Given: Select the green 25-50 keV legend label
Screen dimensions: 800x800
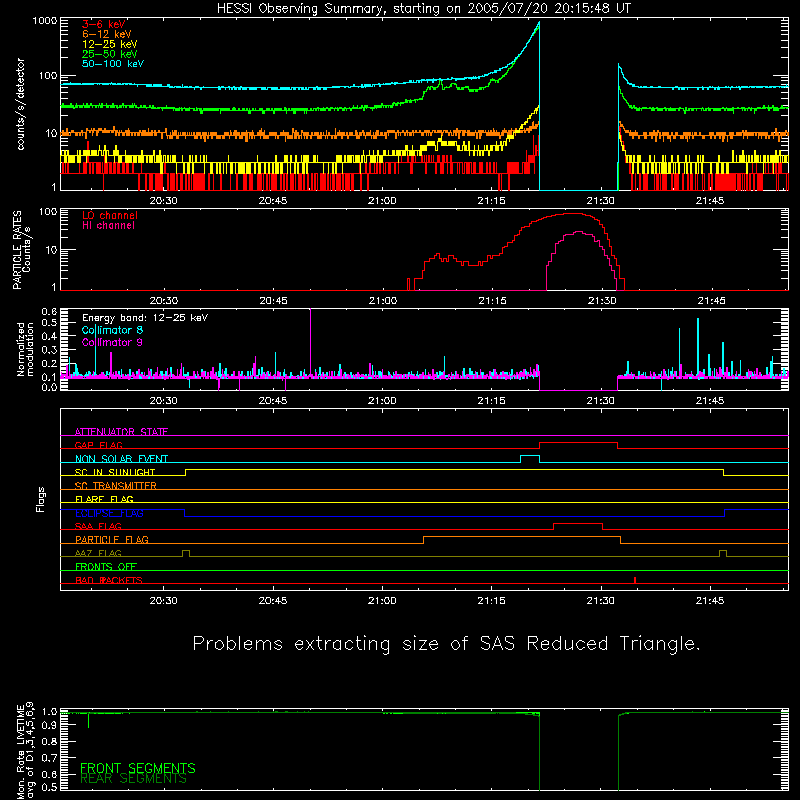Looking at the screenshot, I should (x=110, y=54).
